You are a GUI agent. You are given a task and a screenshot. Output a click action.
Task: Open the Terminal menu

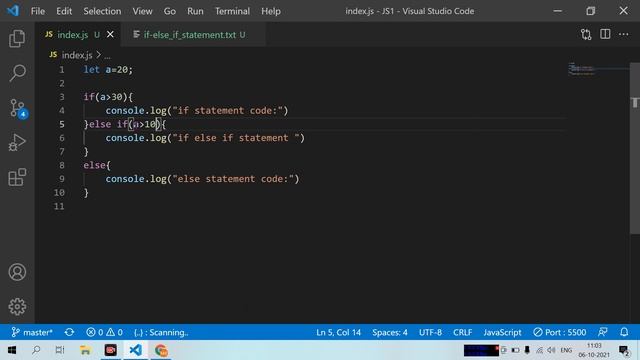click(x=232, y=11)
